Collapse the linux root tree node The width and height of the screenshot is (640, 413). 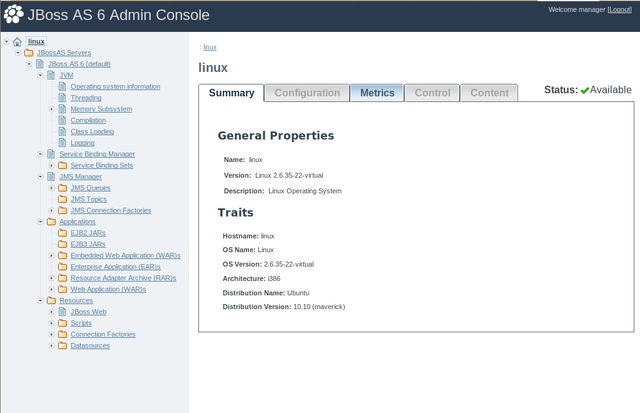[x=7, y=41]
